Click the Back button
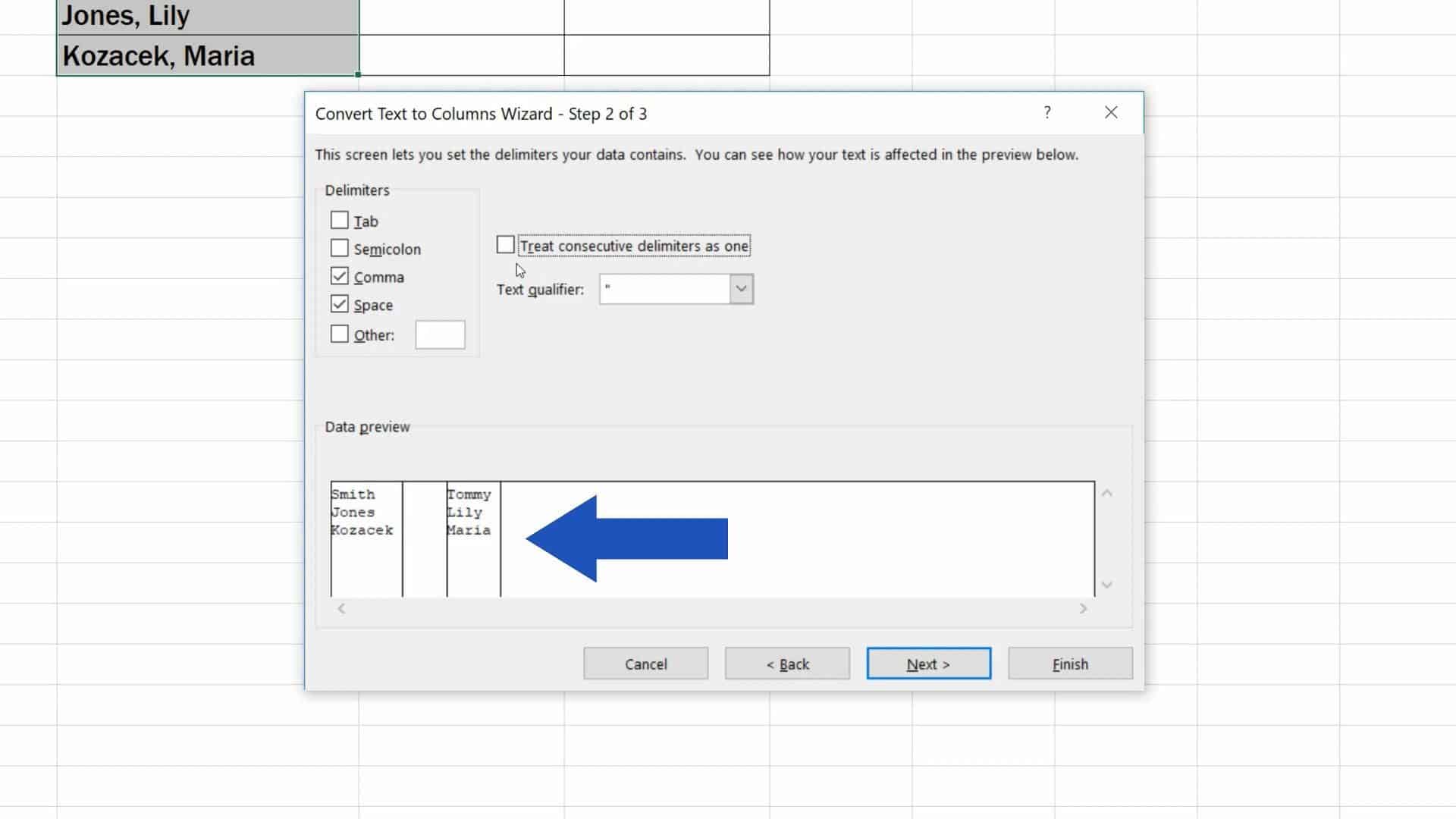 click(787, 664)
